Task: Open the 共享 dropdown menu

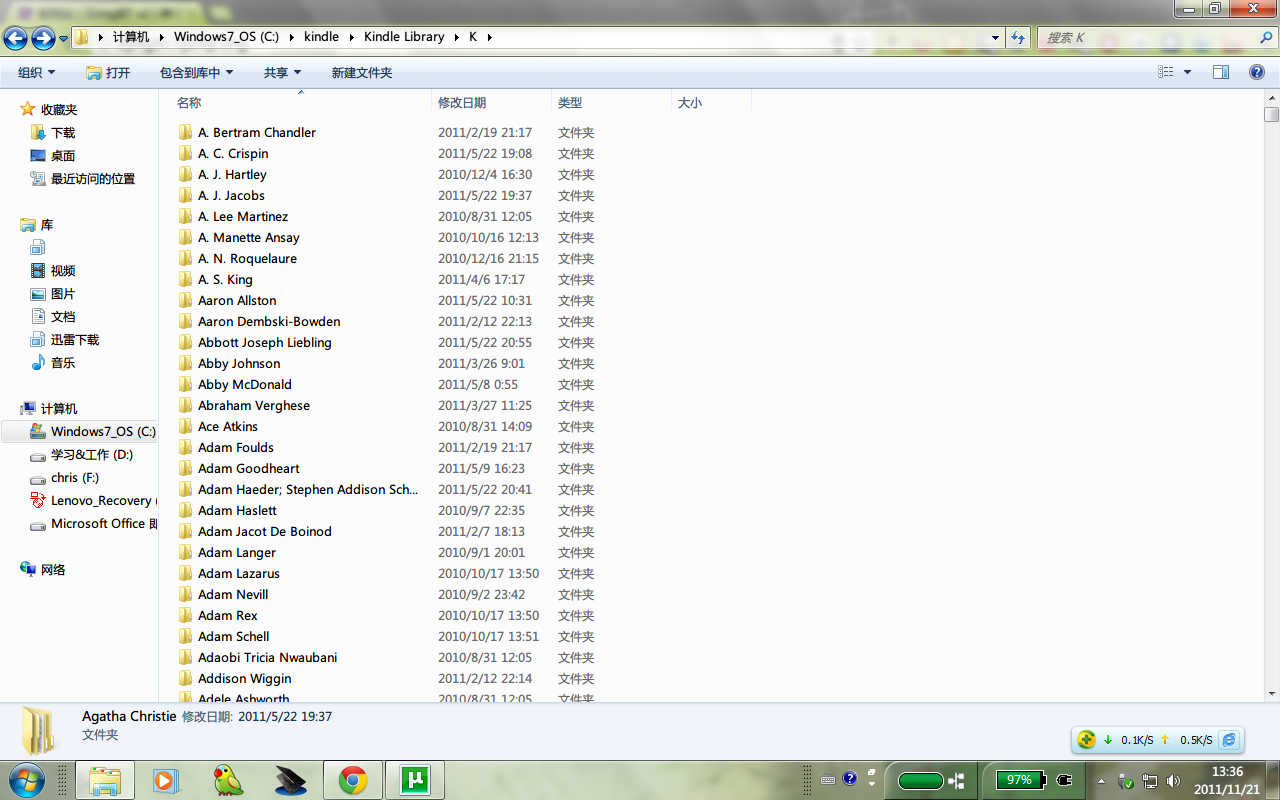Action: tap(282, 73)
